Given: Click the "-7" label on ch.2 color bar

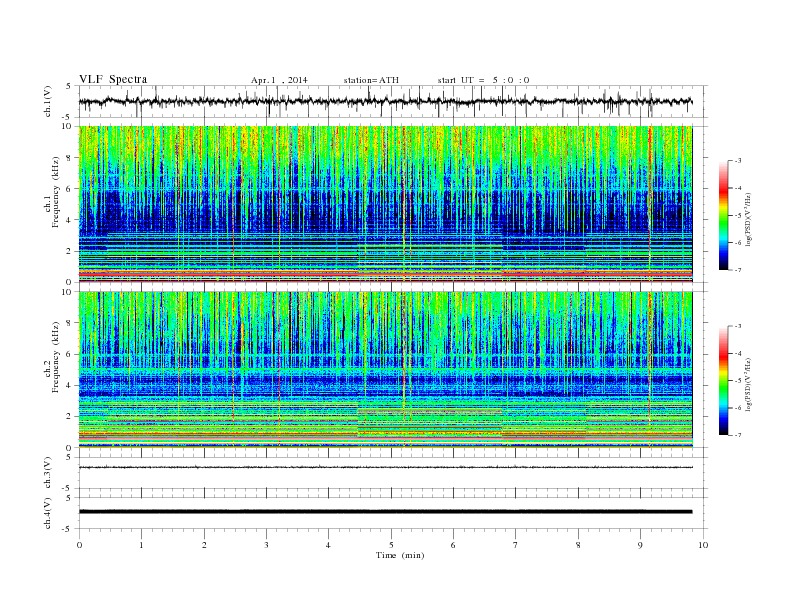Looking at the screenshot, I should [737, 435].
